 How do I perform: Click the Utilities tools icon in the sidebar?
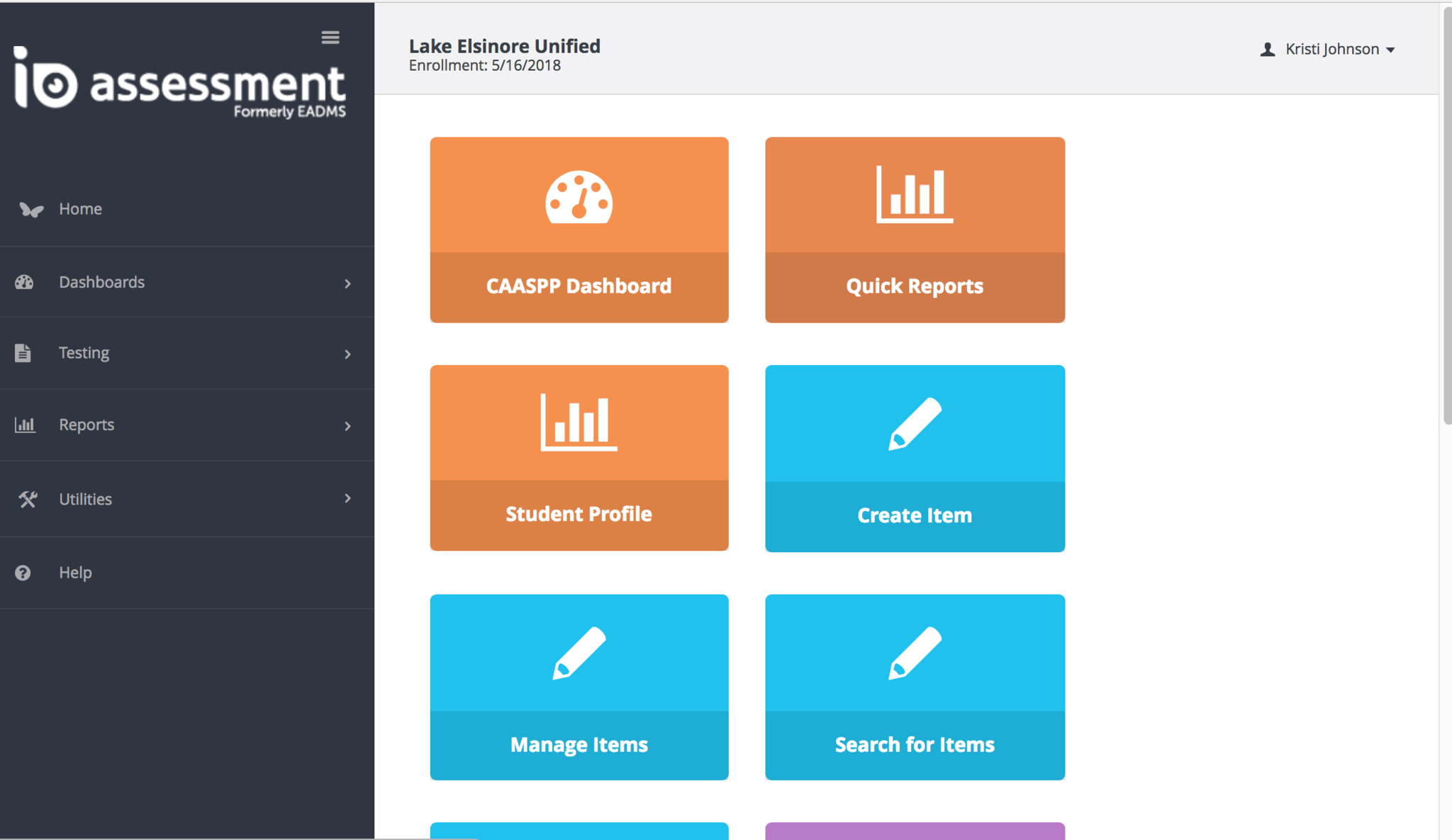[x=28, y=499]
